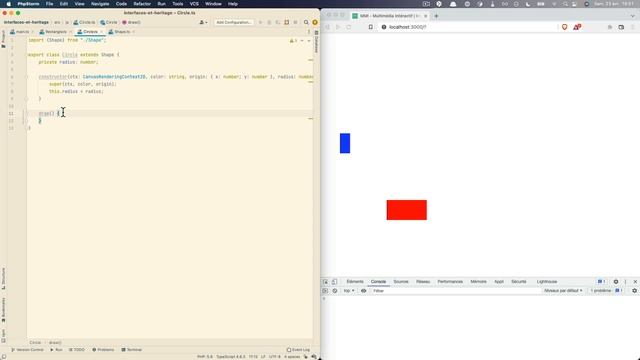The width and height of the screenshot is (640, 360).
Task: Clear the console with the clear icon
Action: point(335,291)
